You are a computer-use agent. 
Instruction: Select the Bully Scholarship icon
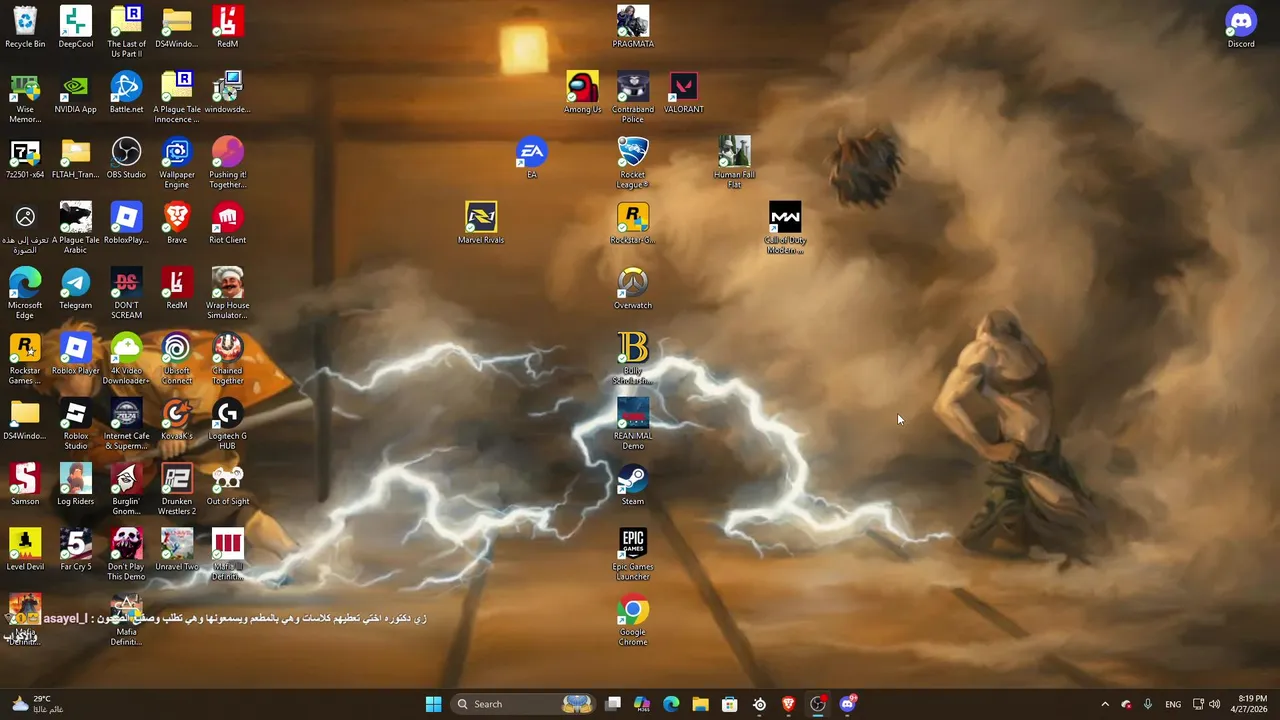(633, 358)
